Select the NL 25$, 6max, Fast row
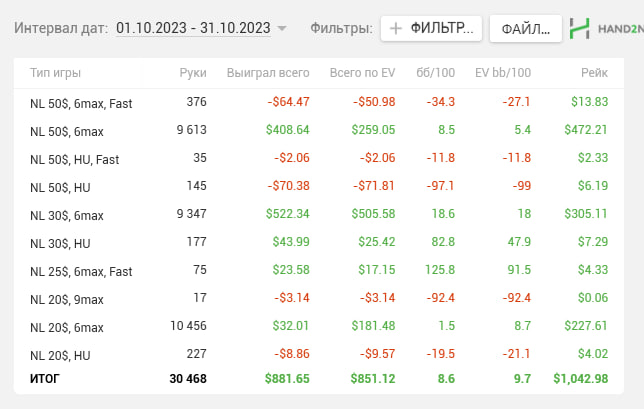 [x=81, y=270]
